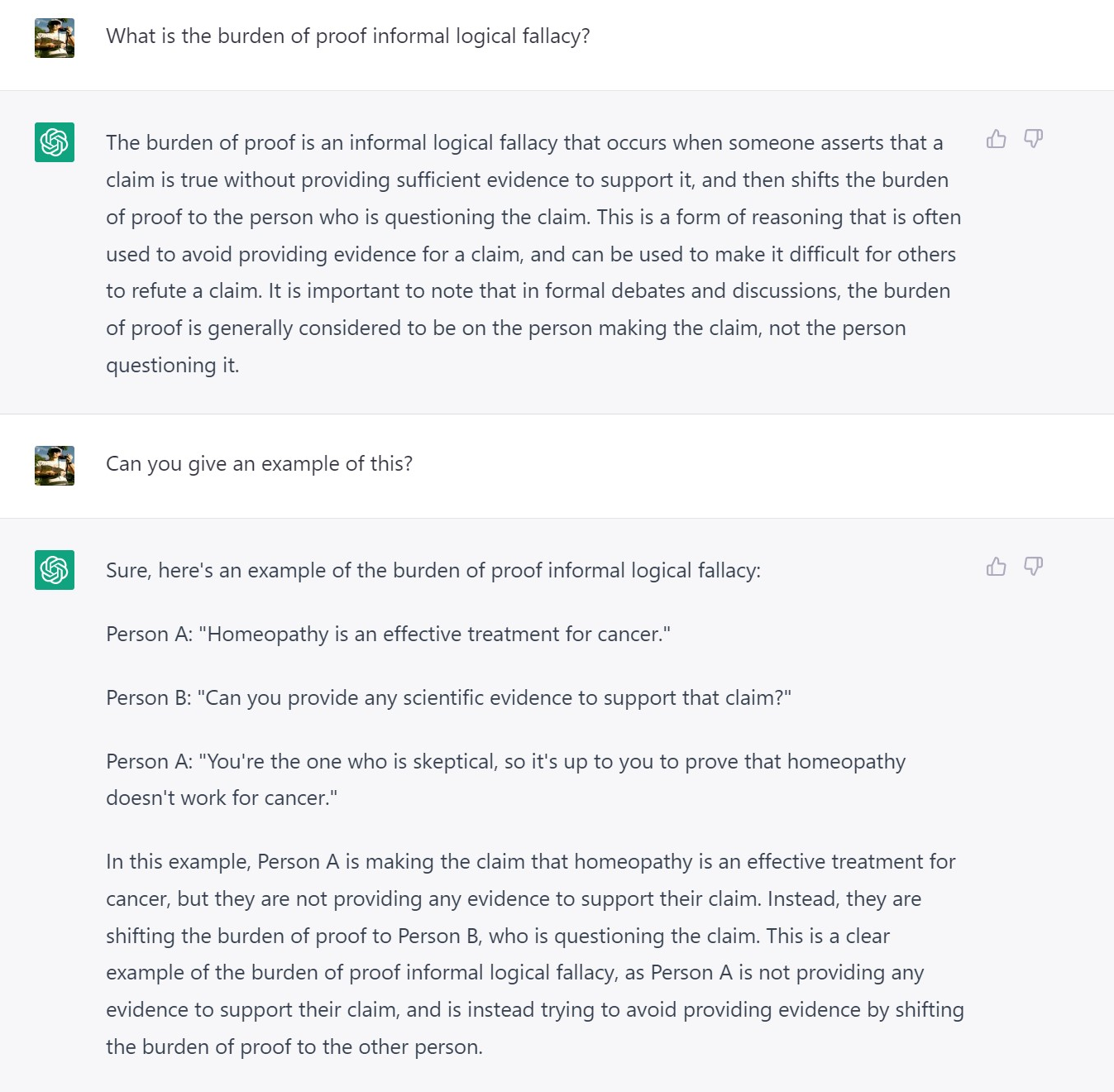Click the 'Can you give an example of this?' message
The height and width of the screenshot is (1092, 1114).
coord(259,464)
